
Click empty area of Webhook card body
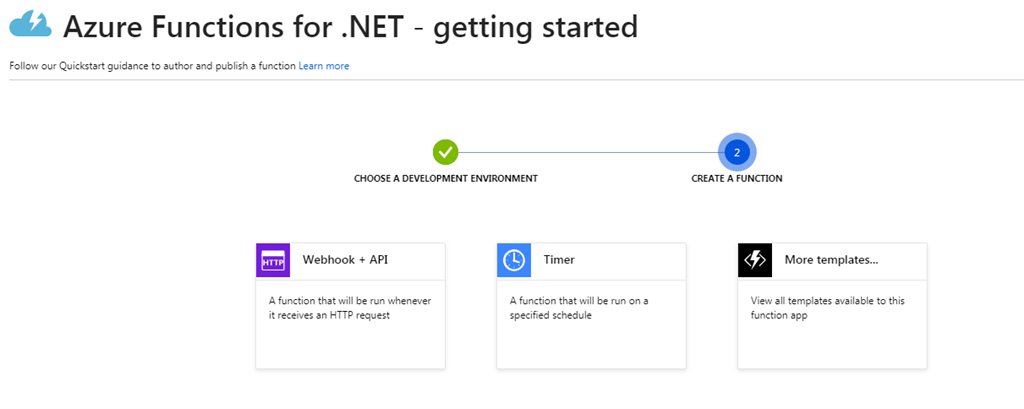[350, 346]
